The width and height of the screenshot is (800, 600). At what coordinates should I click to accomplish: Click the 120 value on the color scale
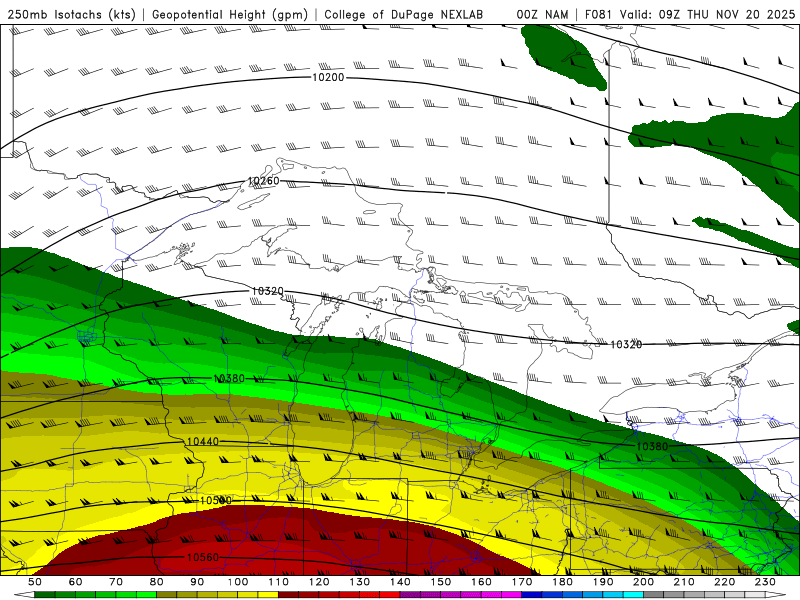click(x=319, y=582)
